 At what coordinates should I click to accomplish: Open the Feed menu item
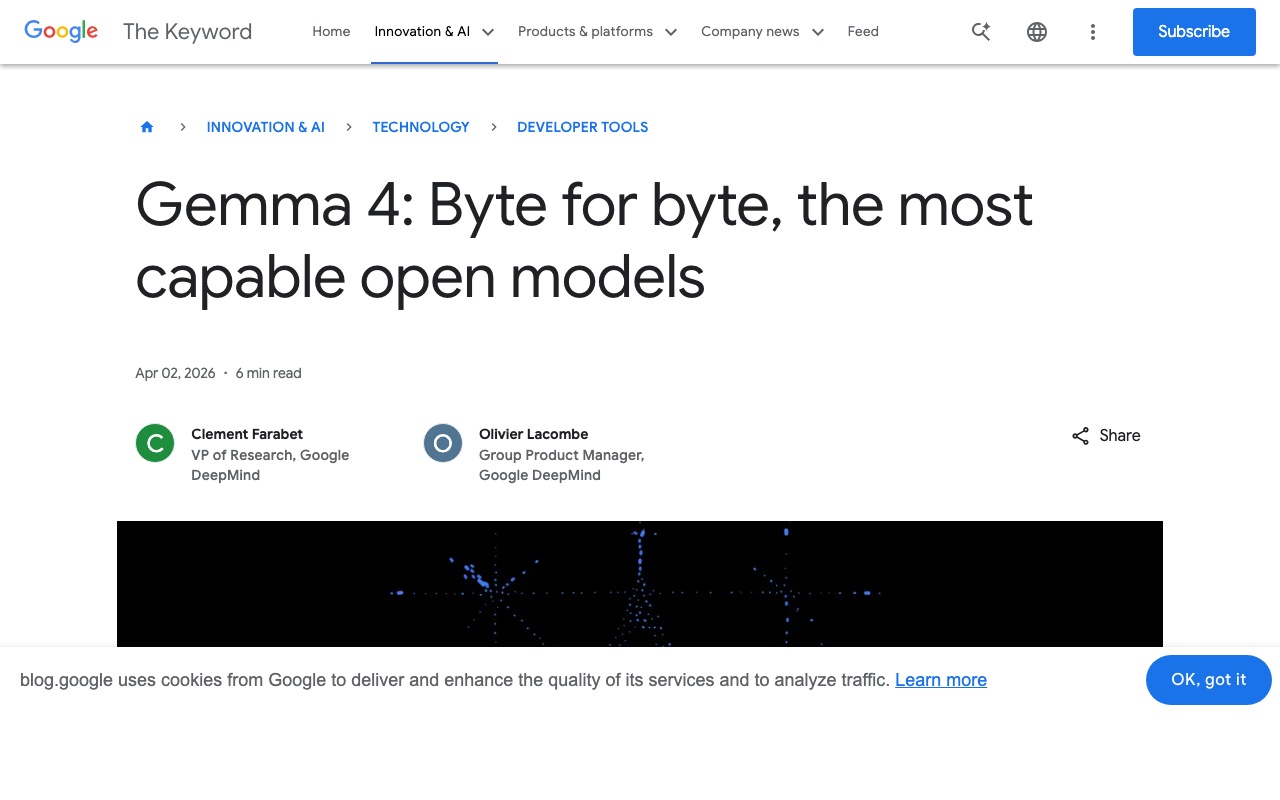click(x=863, y=31)
